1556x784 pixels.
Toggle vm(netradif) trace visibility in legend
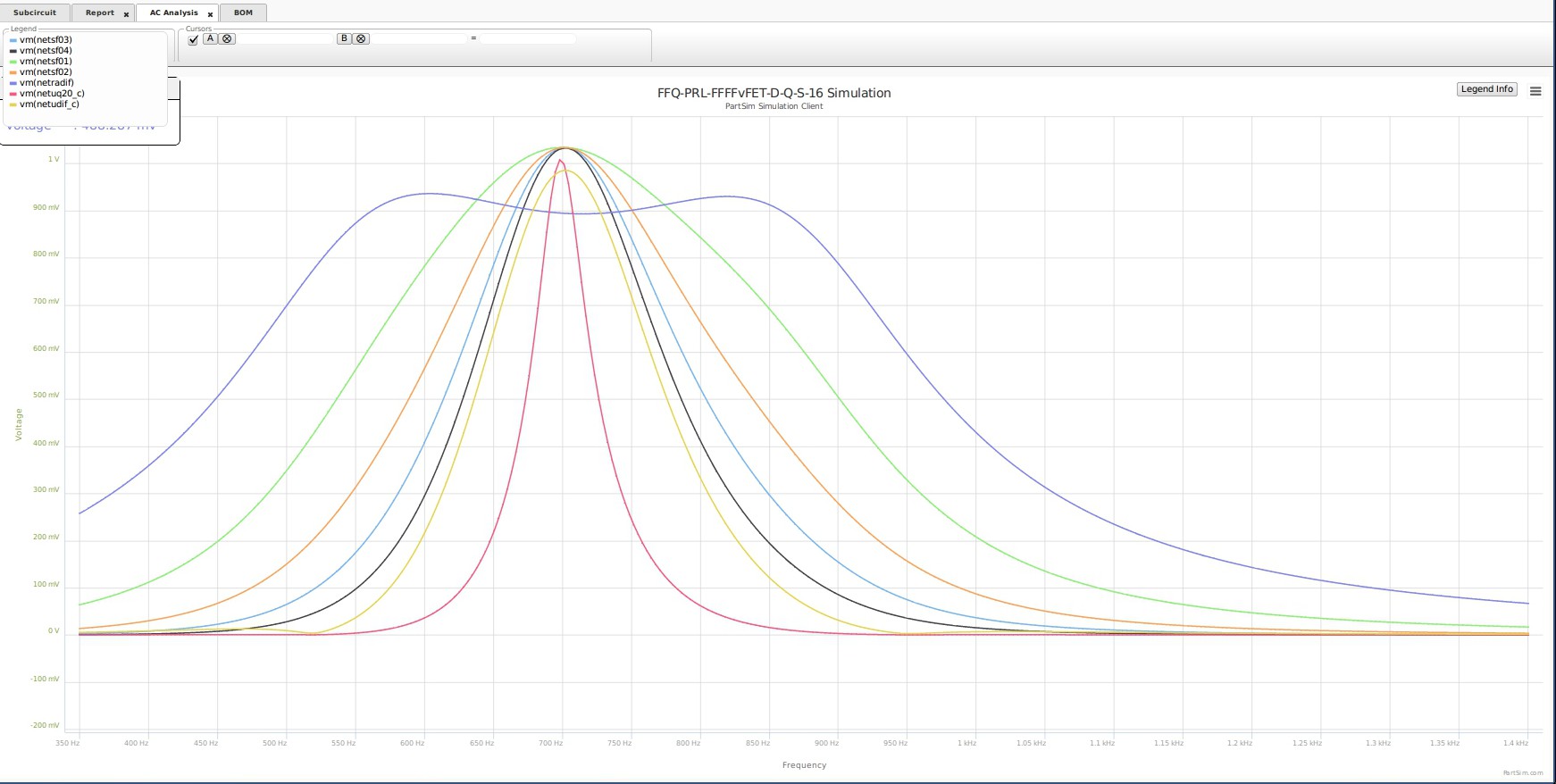[46, 83]
